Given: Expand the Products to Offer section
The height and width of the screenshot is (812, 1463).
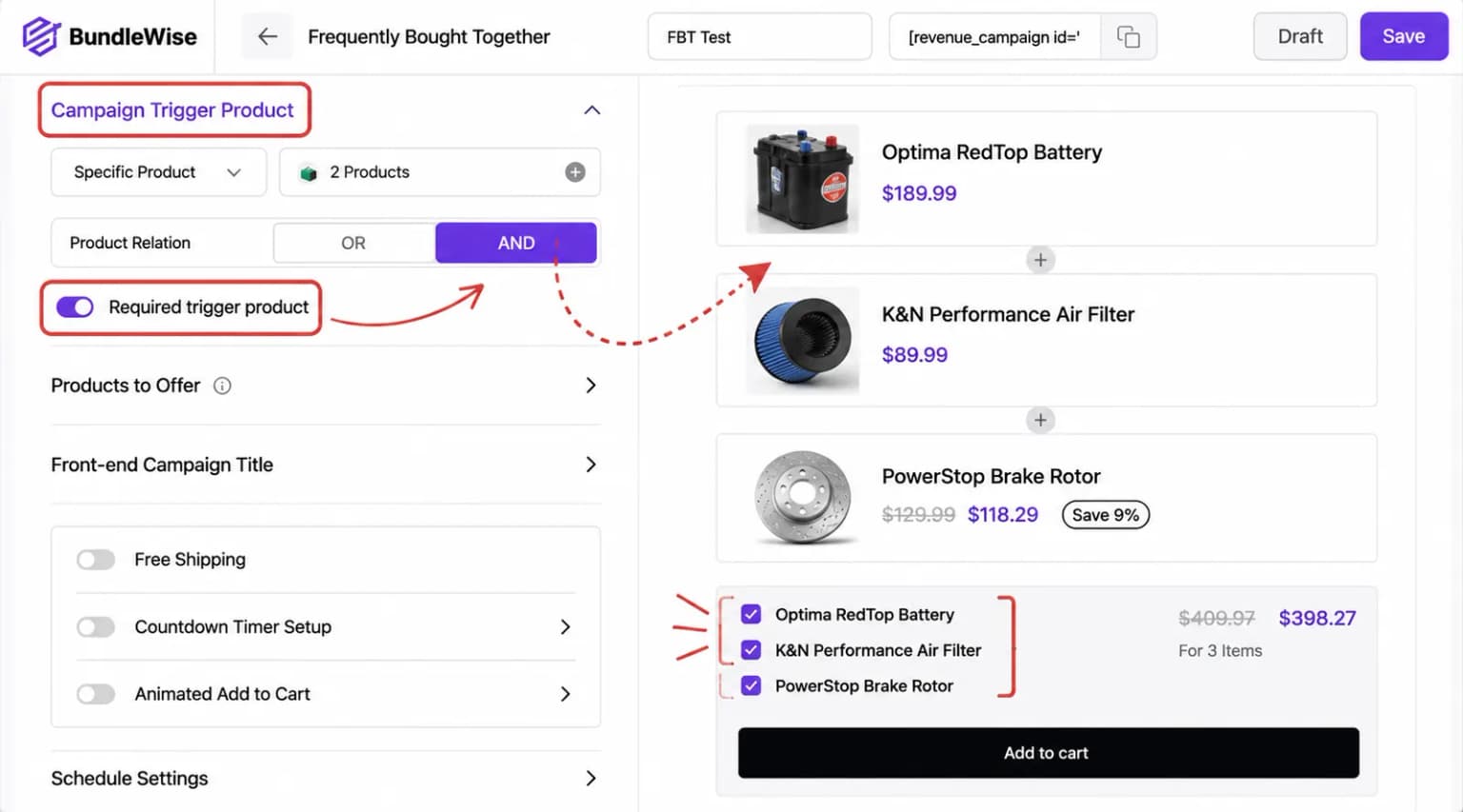Looking at the screenshot, I should click(x=591, y=386).
